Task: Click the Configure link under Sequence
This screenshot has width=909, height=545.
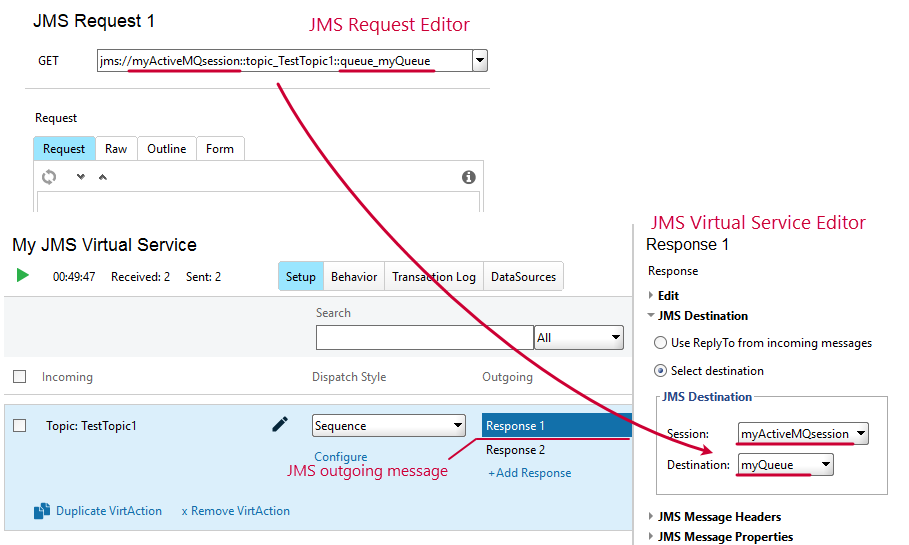Action: [341, 457]
